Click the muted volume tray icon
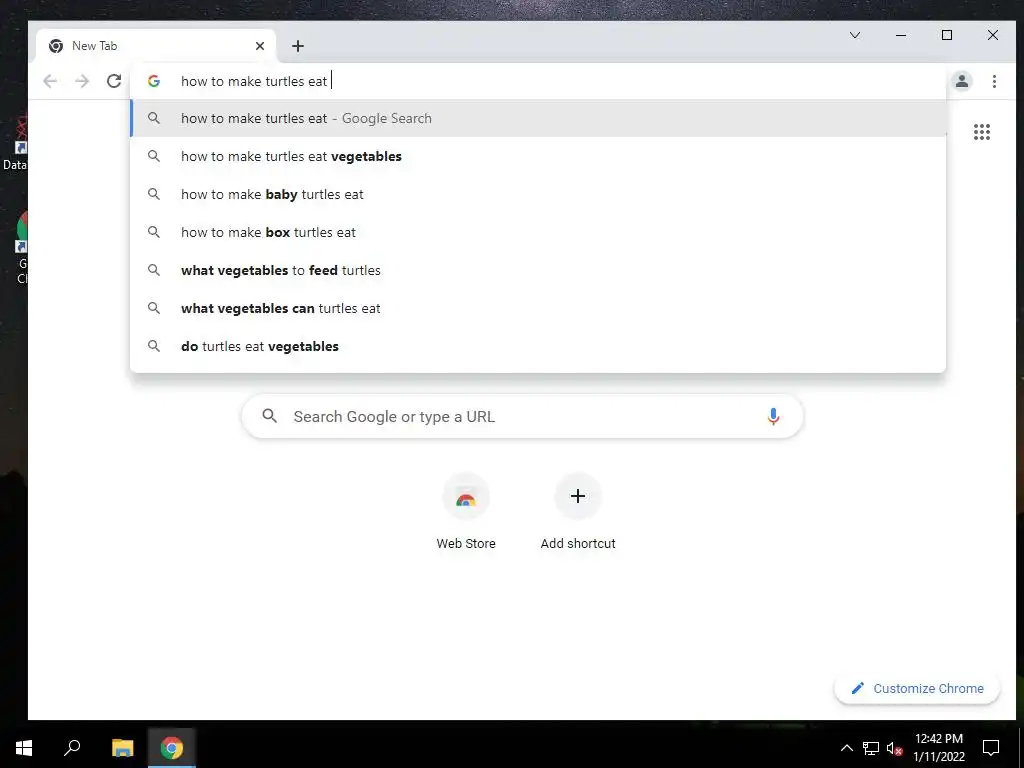This screenshot has height=768, width=1024. coord(895,748)
